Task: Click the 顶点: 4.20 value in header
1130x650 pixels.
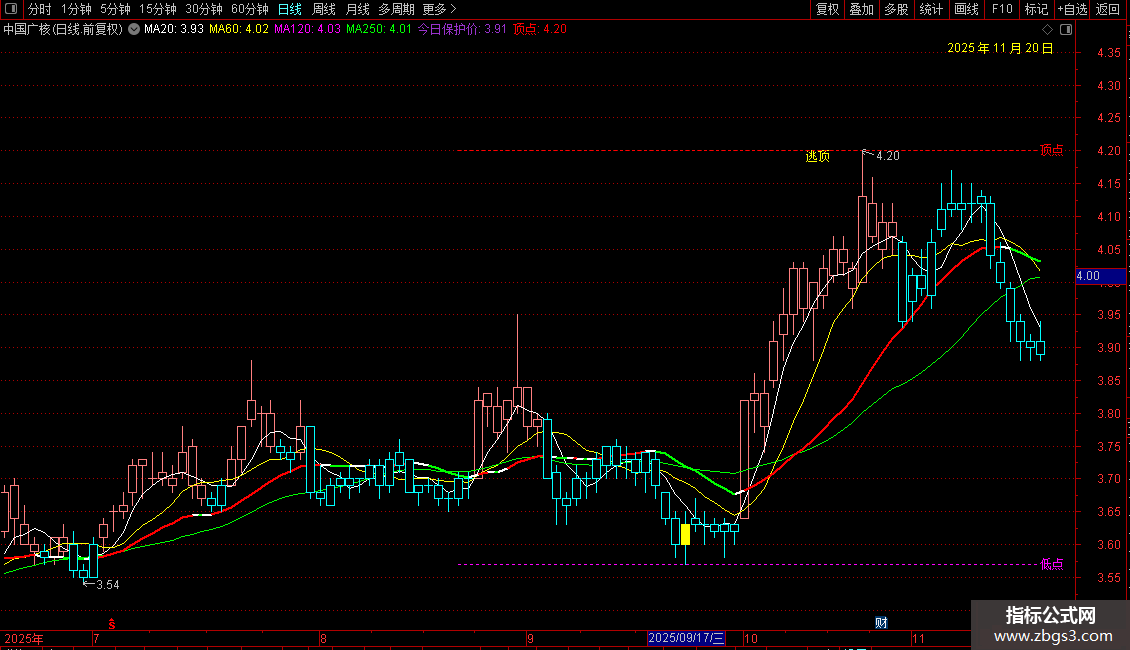Action: click(x=540, y=30)
